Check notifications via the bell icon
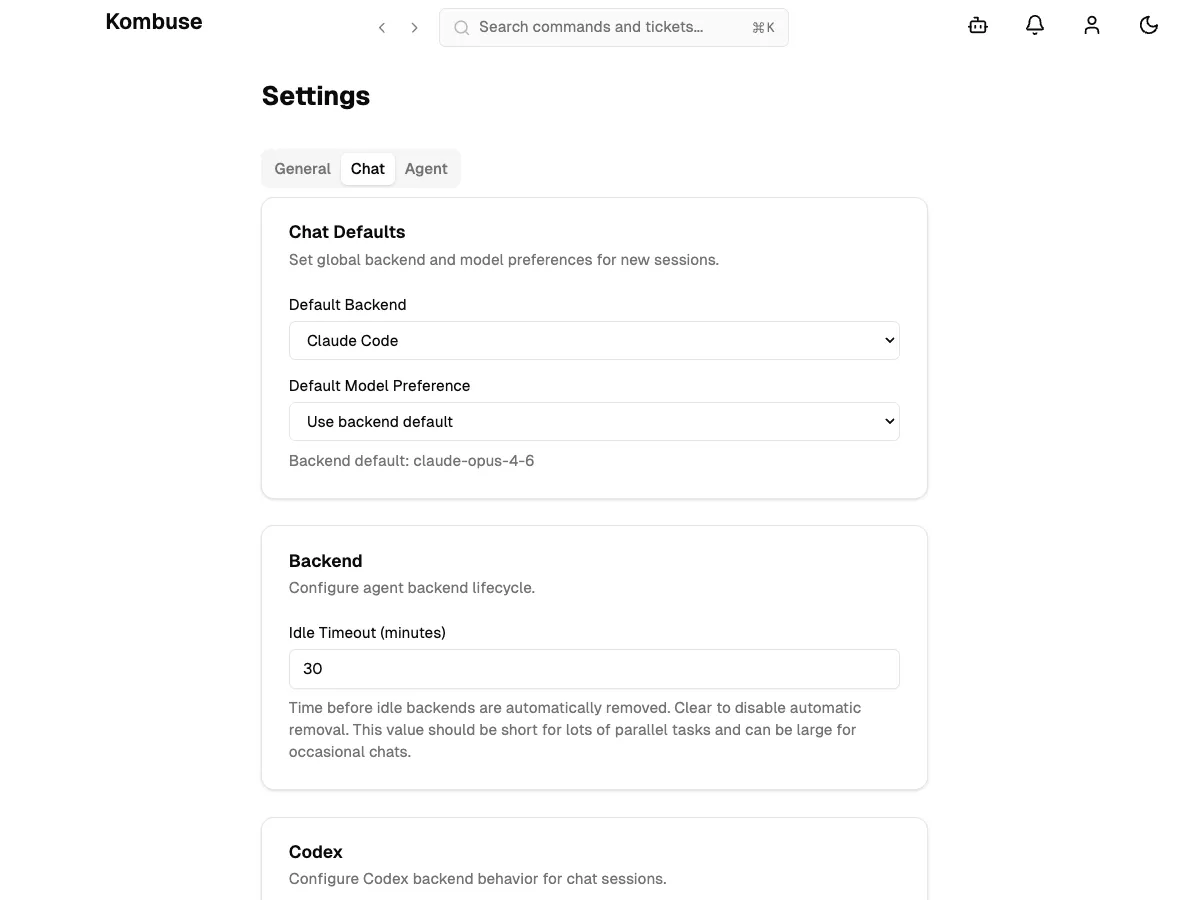Image resolution: width=1200 pixels, height=900 pixels. tap(1034, 25)
